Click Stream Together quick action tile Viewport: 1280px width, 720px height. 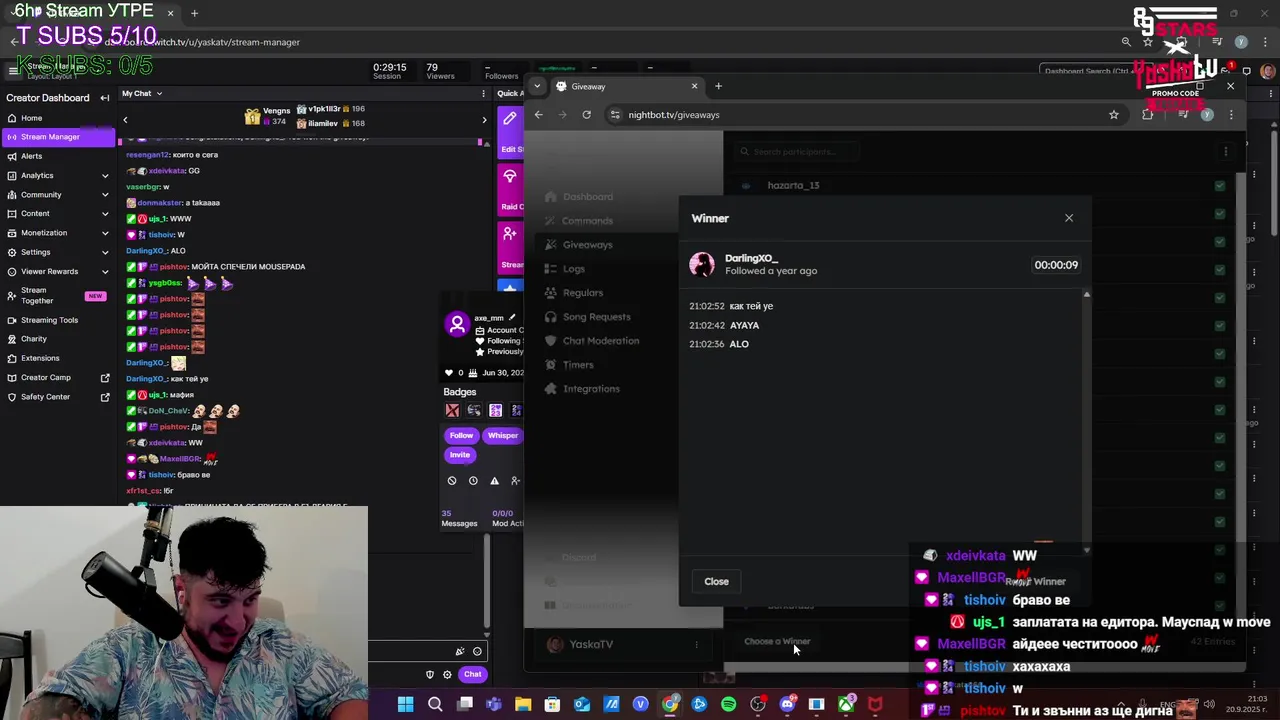click(x=510, y=246)
